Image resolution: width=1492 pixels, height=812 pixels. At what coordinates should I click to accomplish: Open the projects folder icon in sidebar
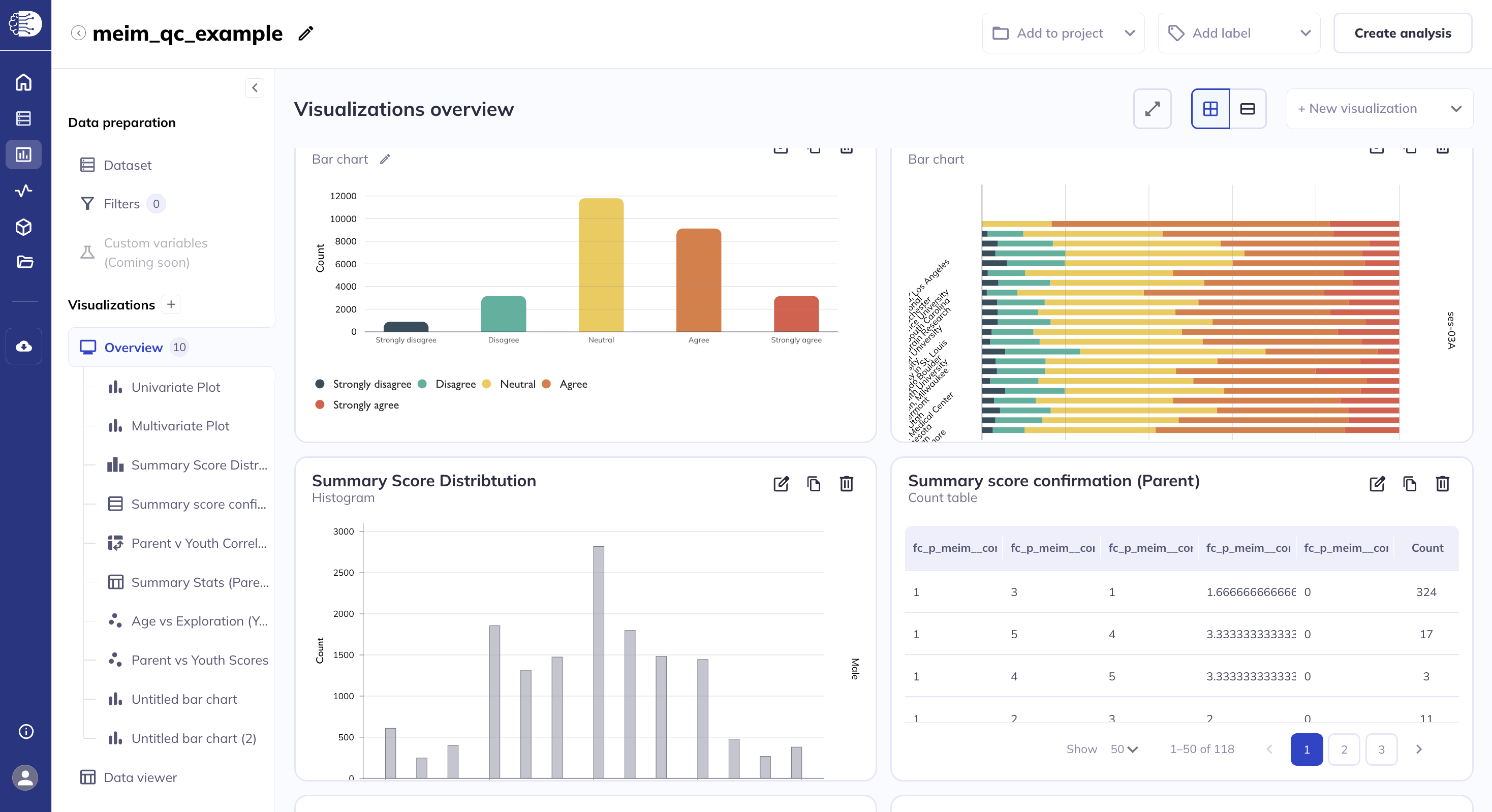click(24, 262)
